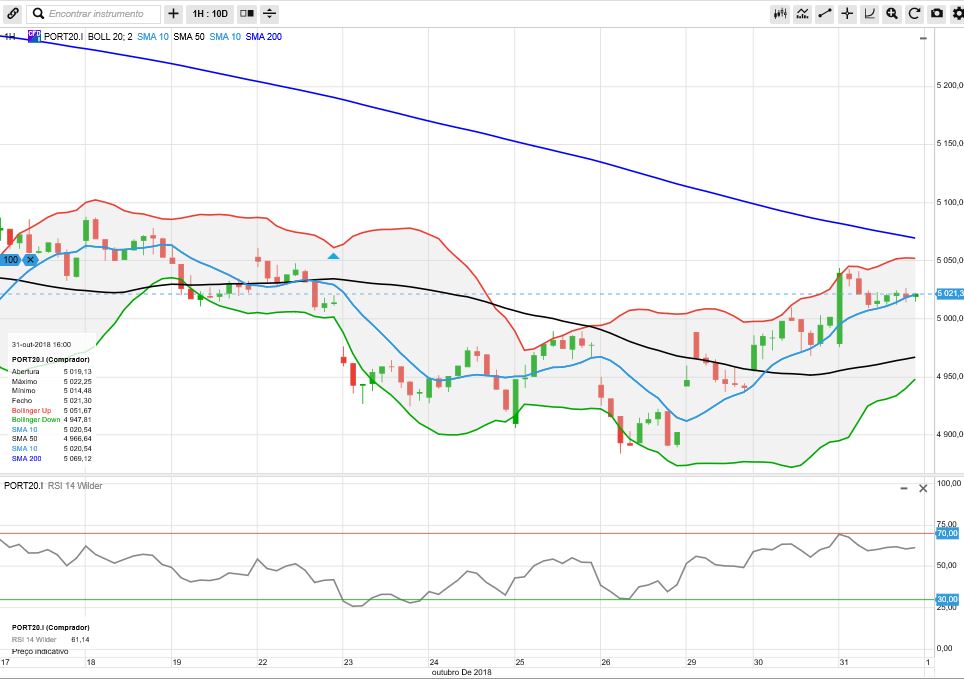Viewport: 964px width, 679px height.
Task: Click the RSI 70,00 overbought level label
Action: click(x=947, y=533)
